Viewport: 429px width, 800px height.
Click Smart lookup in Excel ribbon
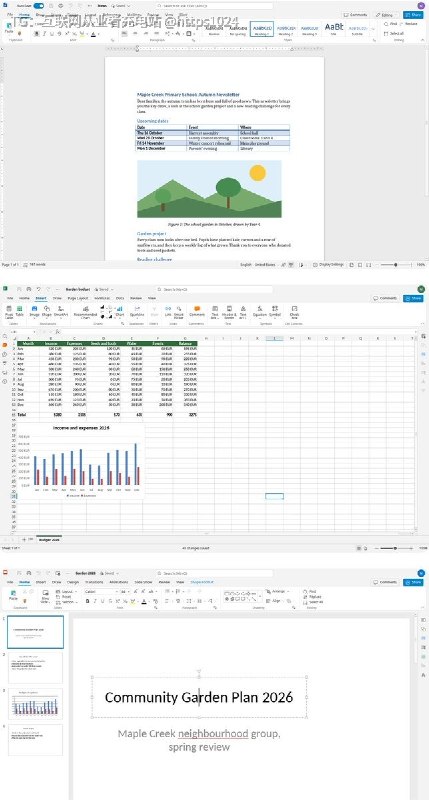(179, 312)
